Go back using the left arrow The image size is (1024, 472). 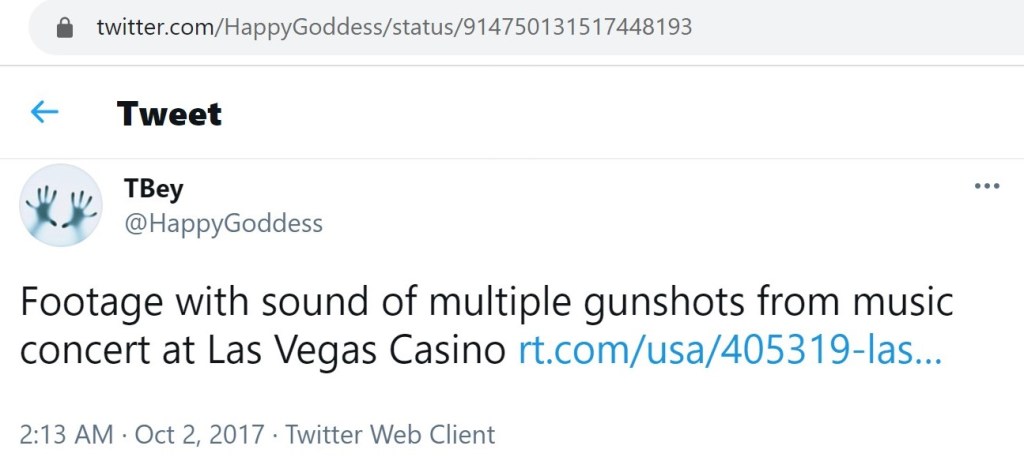coord(45,112)
